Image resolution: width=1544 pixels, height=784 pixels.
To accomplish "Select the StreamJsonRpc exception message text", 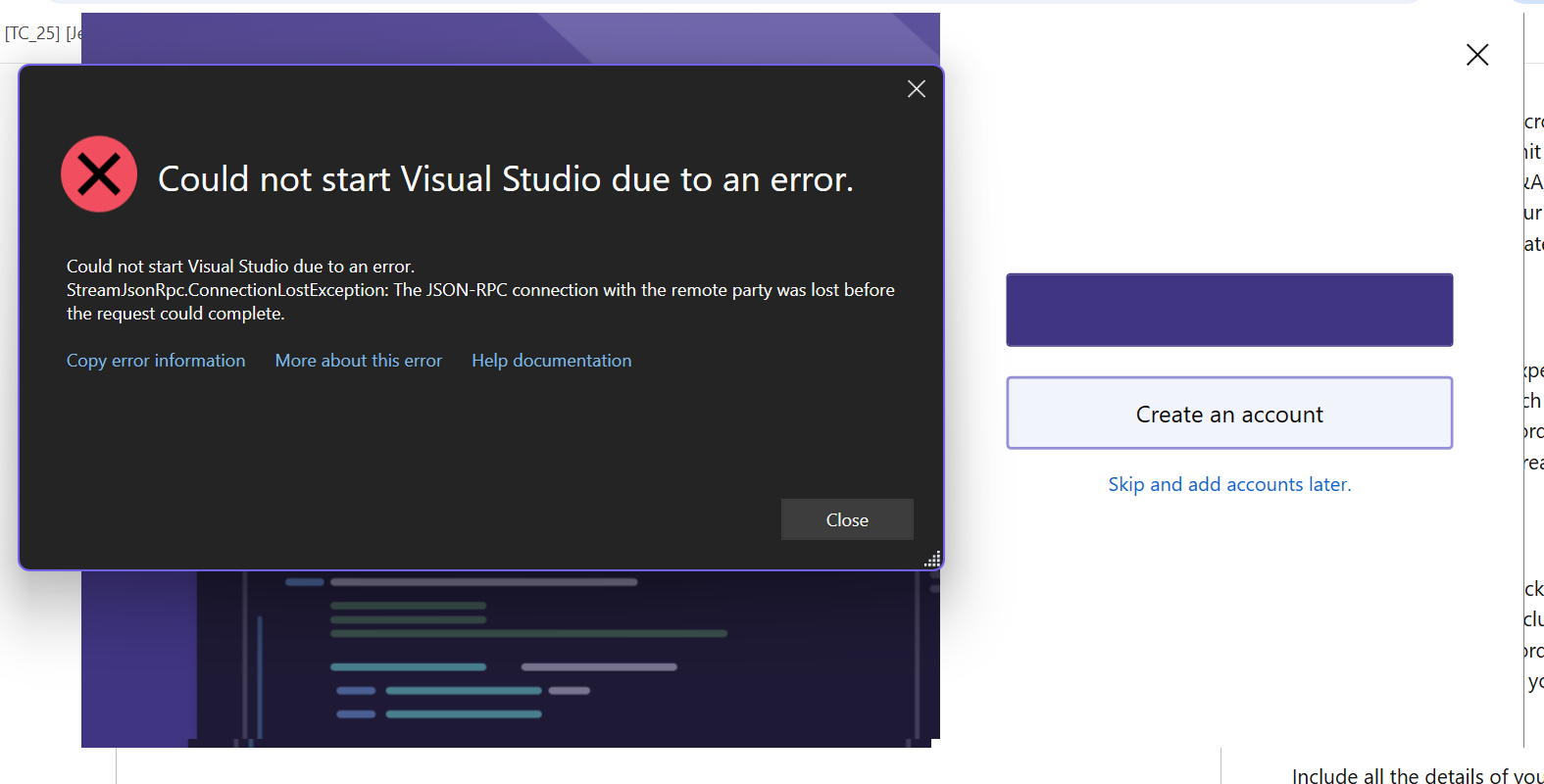I will tap(480, 302).
